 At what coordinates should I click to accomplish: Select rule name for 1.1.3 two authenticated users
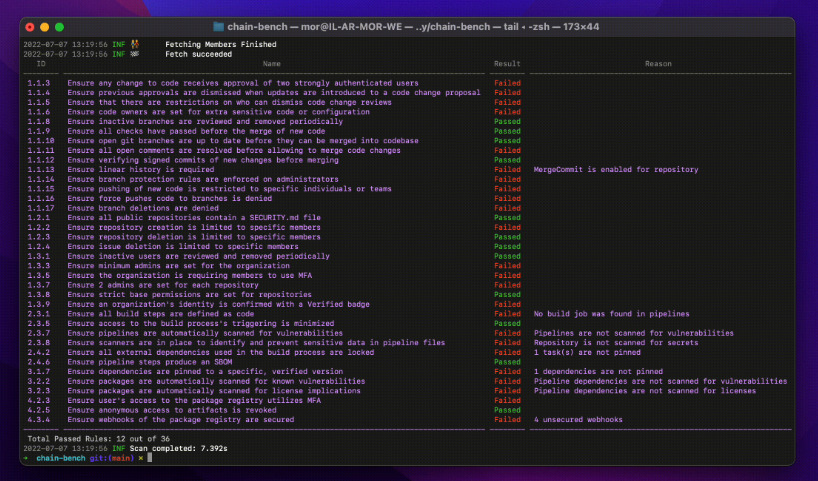point(243,83)
